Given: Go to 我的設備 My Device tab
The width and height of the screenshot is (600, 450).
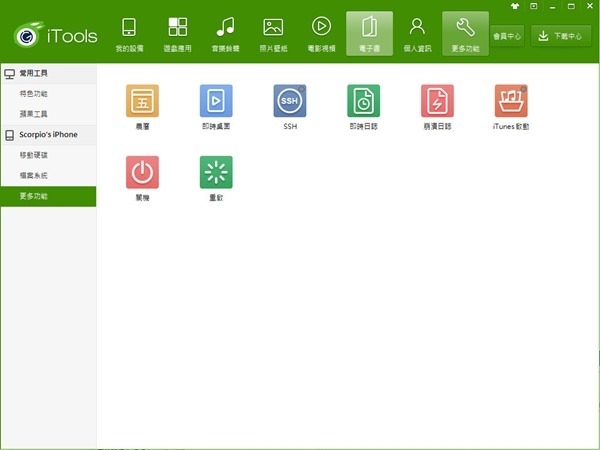Looking at the screenshot, I should (x=130, y=34).
